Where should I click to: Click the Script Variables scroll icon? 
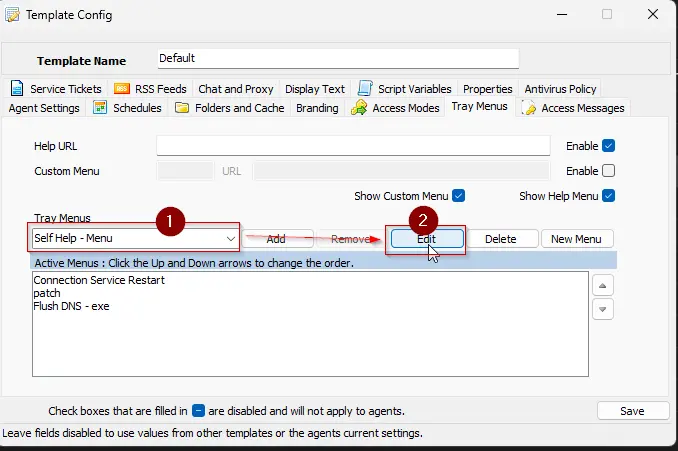[365, 88]
